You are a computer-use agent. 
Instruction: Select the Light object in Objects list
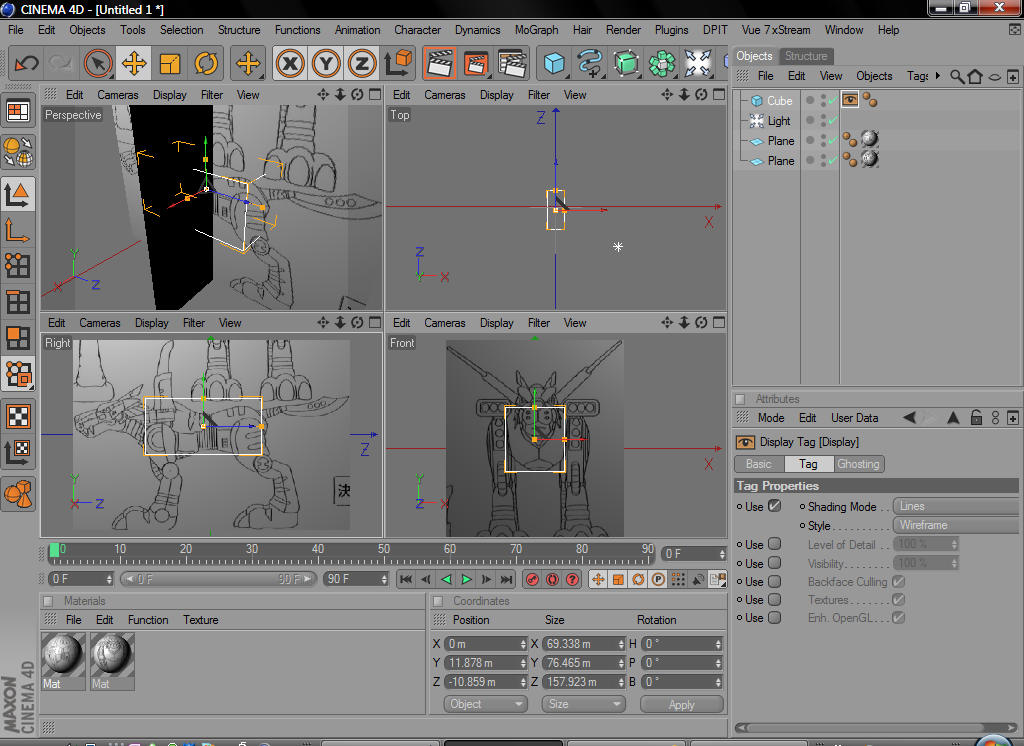point(778,121)
